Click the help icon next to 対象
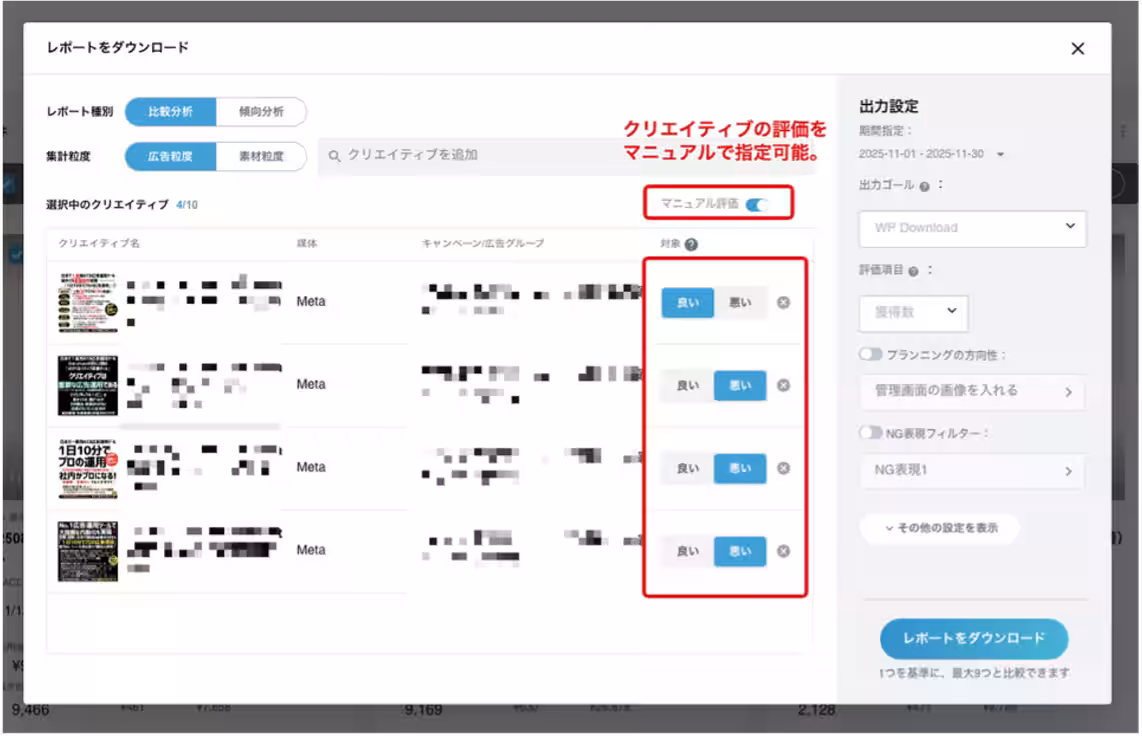This screenshot has width=1142, height=736. (691, 244)
